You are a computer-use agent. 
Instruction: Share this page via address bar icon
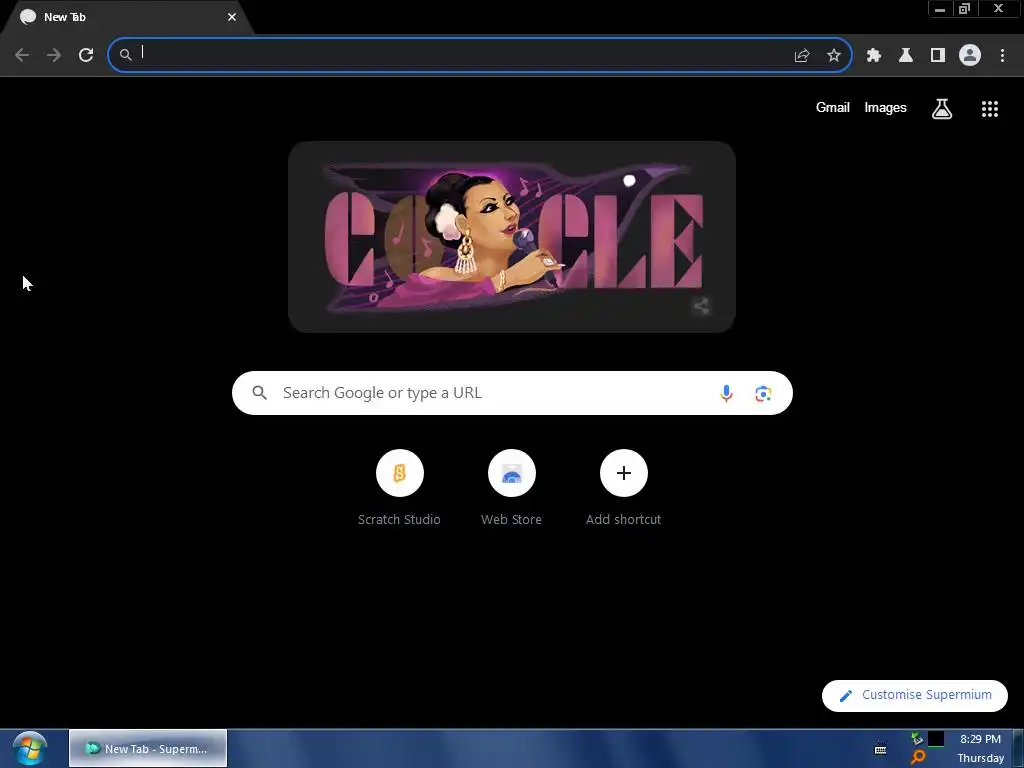802,56
